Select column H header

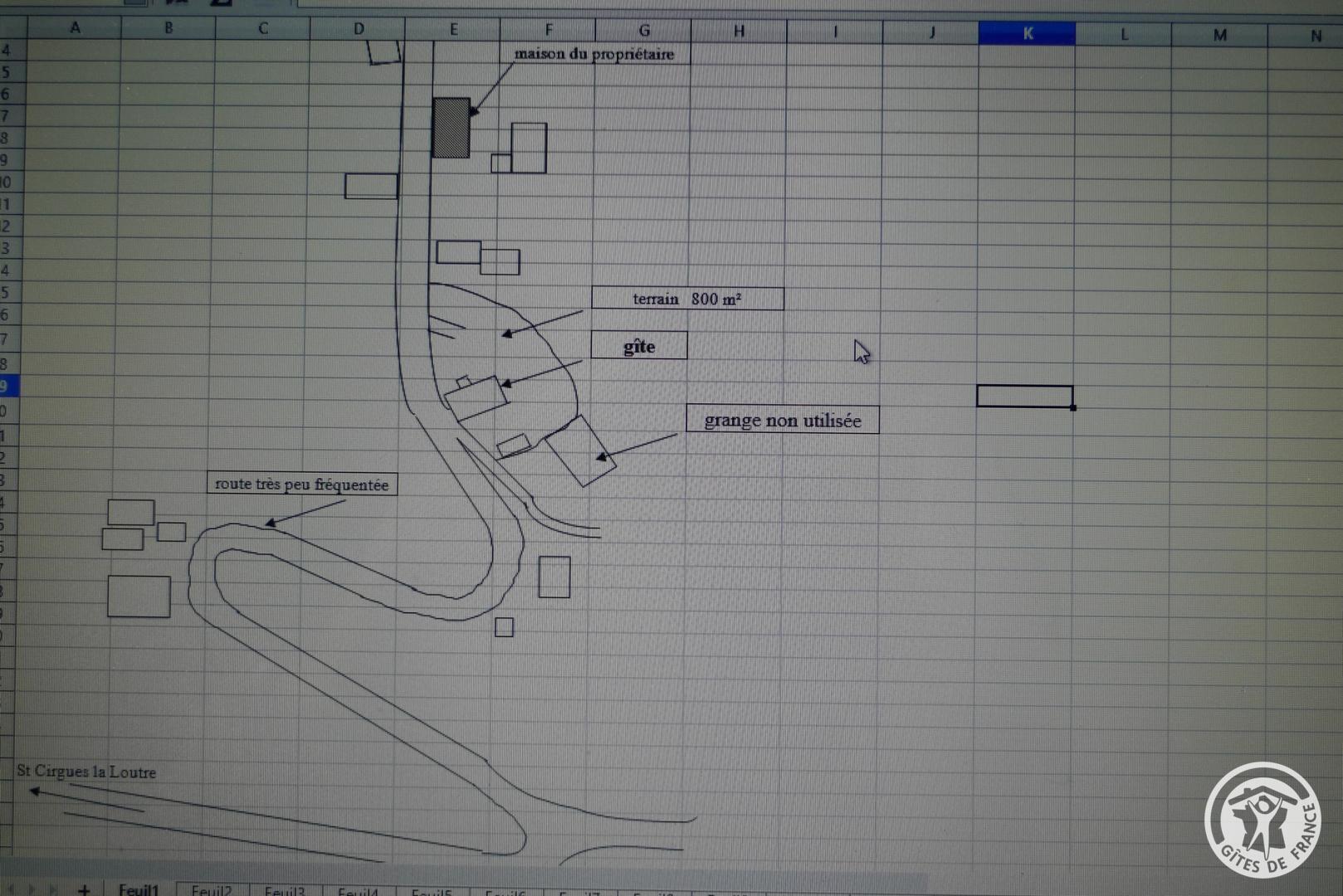tap(739, 32)
